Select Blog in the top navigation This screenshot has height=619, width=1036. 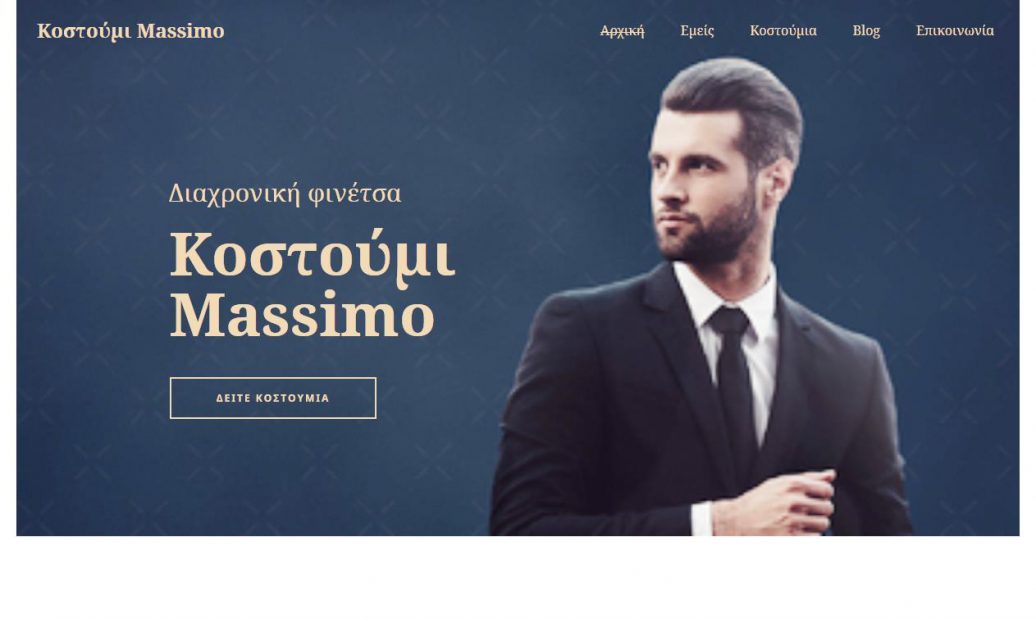[x=866, y=30]
